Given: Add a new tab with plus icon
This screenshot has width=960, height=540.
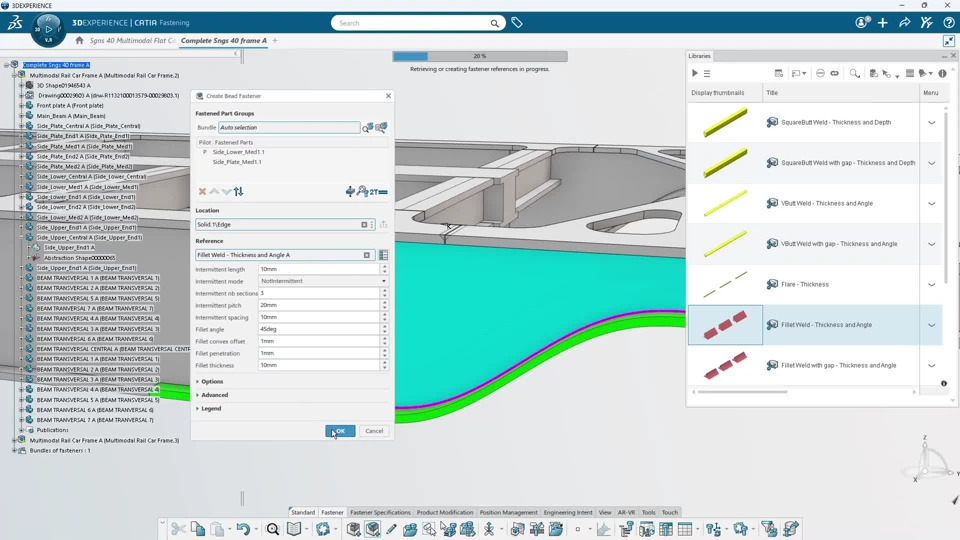Looking at the screenshot, I should [275, 40].
